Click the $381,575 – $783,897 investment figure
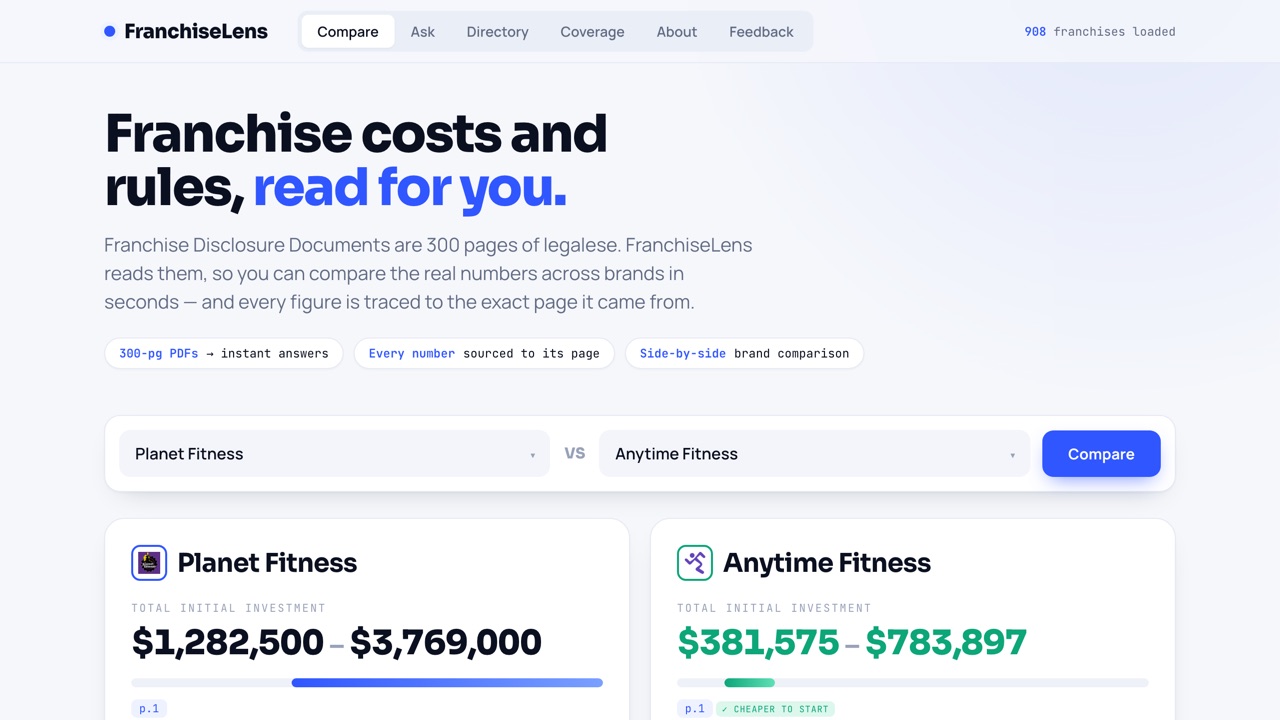Viewport: 1280px width, 720px height. [852, 642]
